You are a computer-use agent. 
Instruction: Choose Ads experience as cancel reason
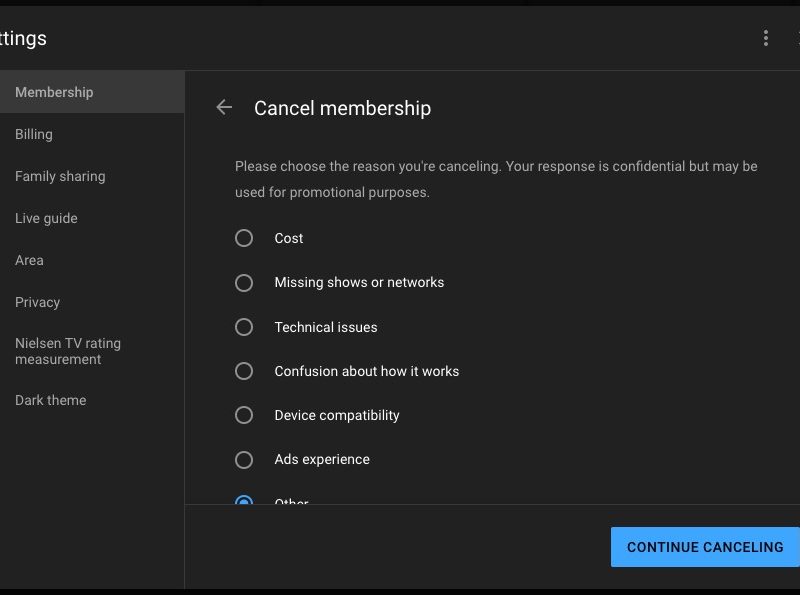[244, 460]
